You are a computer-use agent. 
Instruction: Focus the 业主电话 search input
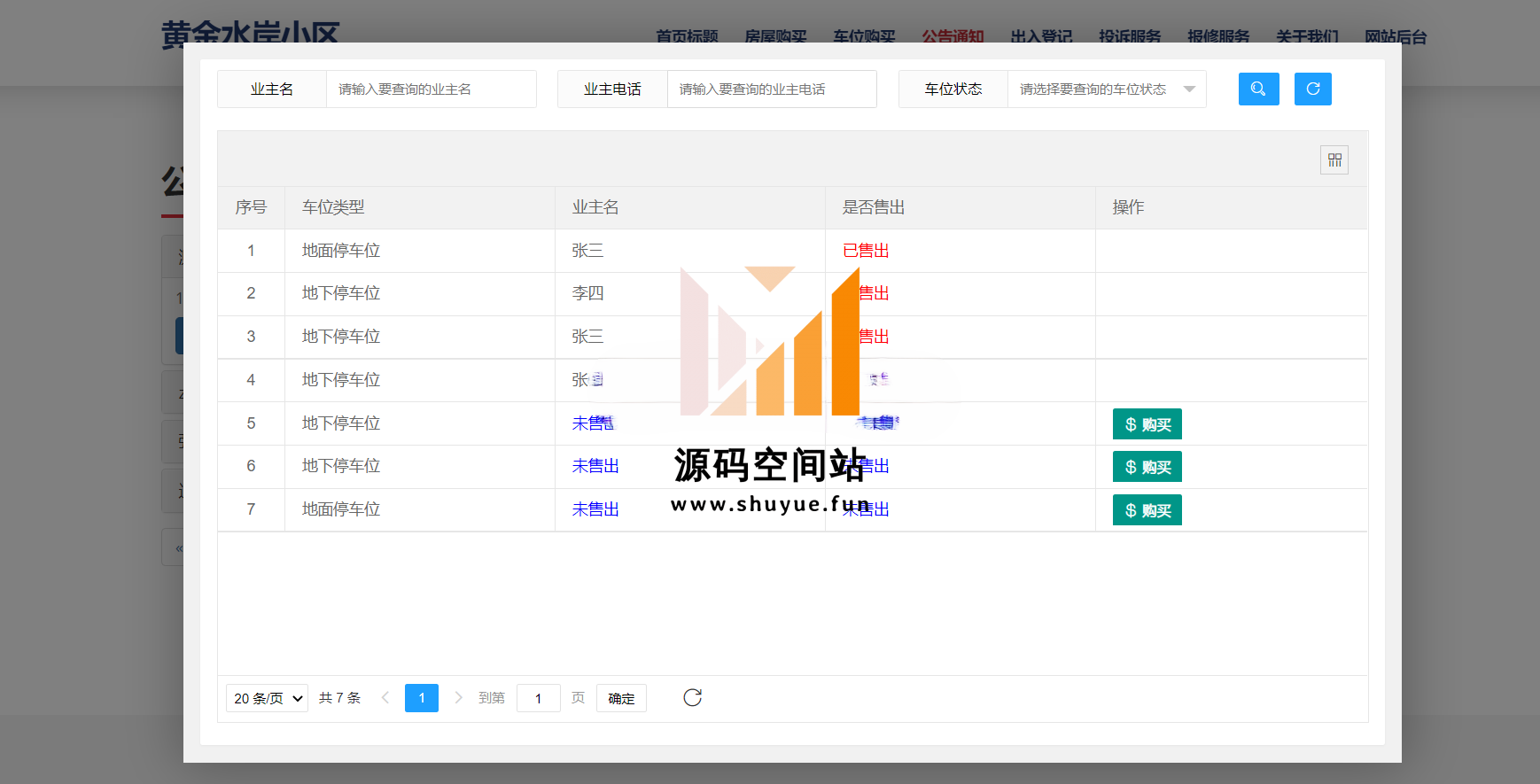pos(771,89)
